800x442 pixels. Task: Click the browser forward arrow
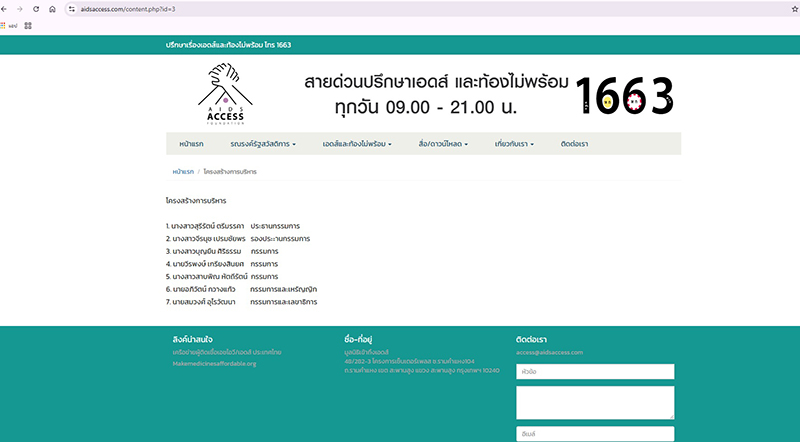tap(19, 9)
